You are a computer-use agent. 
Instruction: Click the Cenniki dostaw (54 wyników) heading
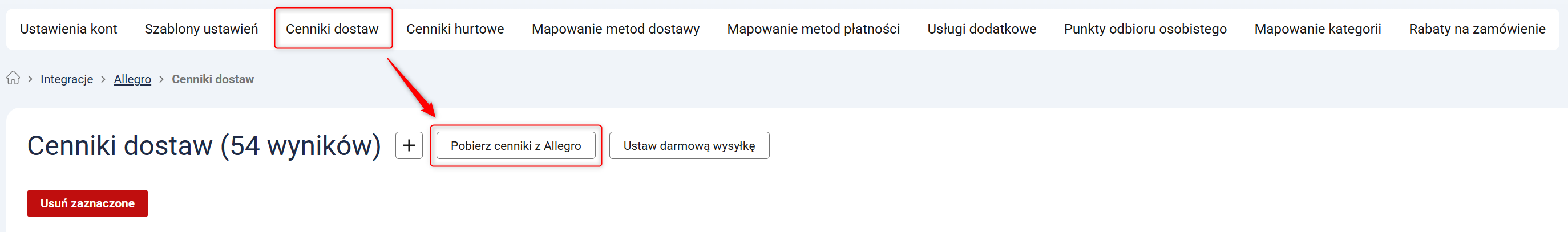(204, 146)
